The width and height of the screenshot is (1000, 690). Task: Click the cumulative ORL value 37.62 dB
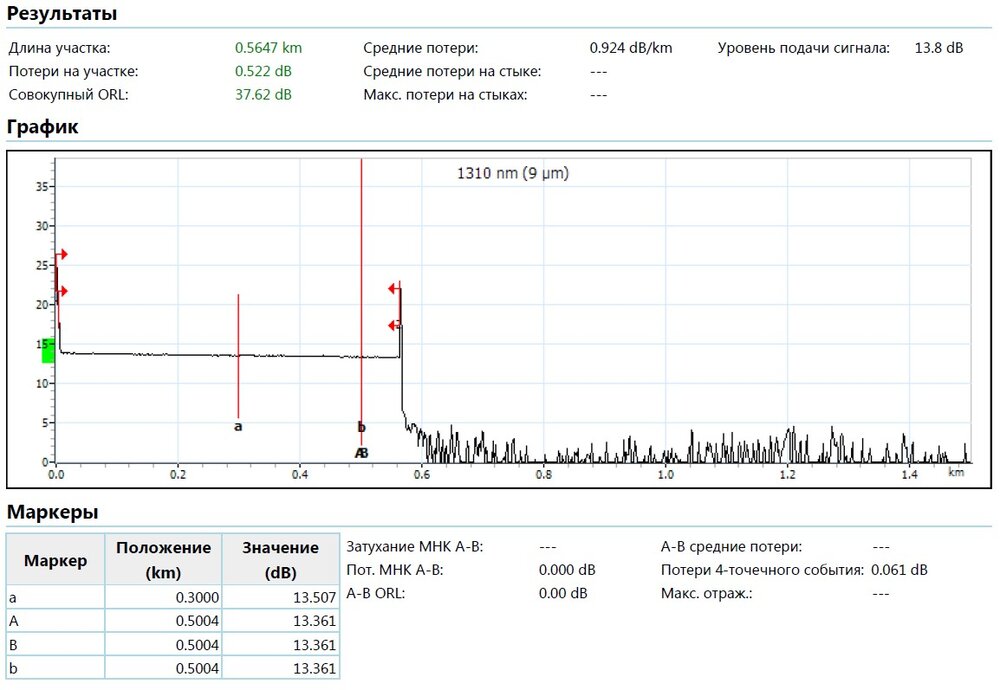(263, 95)
